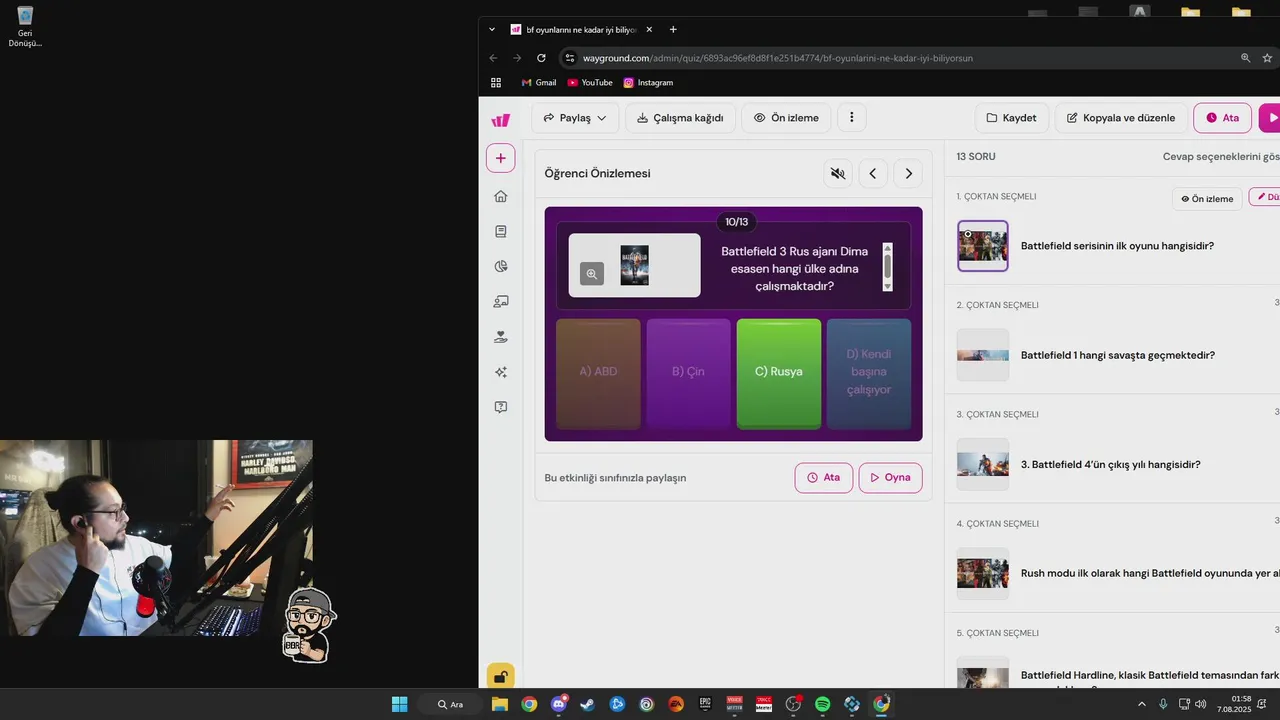Click the '13 SORU' label
This screenshot has height=720, width=1280.
(976, 157)
